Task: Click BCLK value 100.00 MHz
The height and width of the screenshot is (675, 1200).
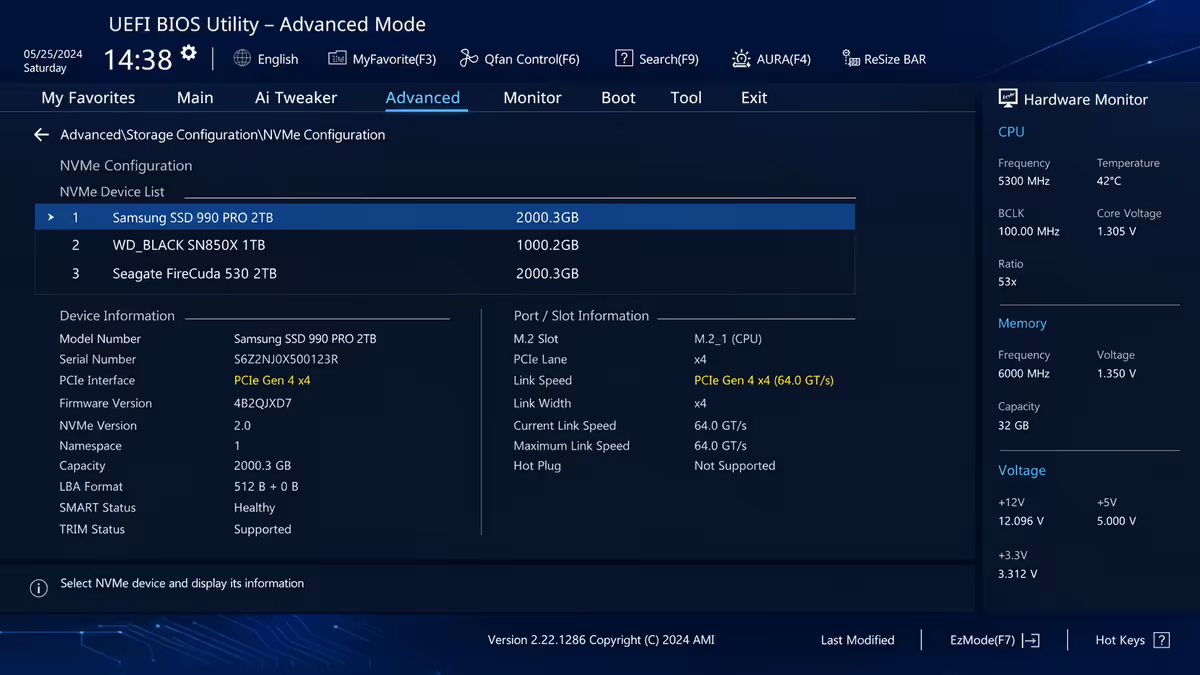Action: coord(1028,231)
